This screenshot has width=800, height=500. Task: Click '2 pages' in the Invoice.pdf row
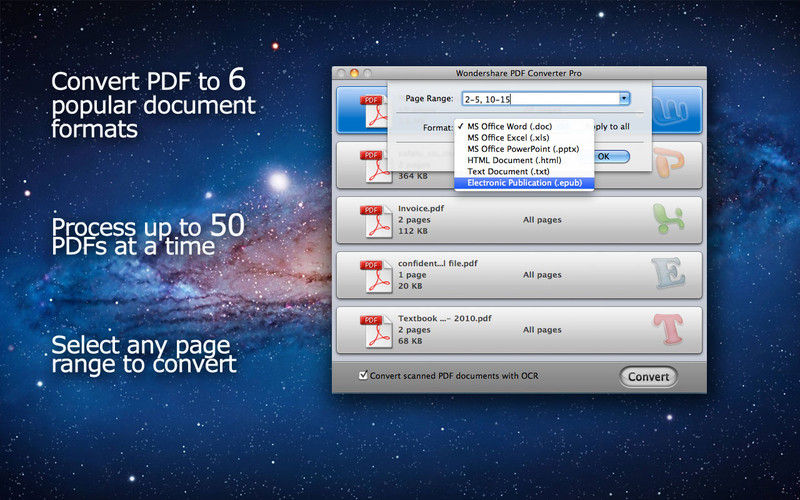tap(414, 220)
